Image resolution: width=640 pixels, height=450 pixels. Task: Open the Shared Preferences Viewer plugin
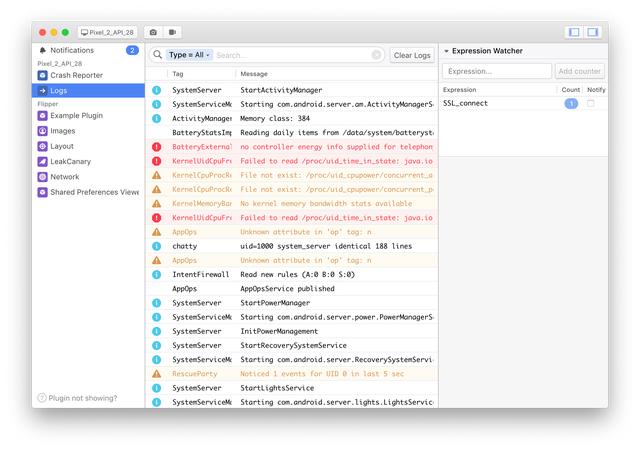(x=88, y=192)
